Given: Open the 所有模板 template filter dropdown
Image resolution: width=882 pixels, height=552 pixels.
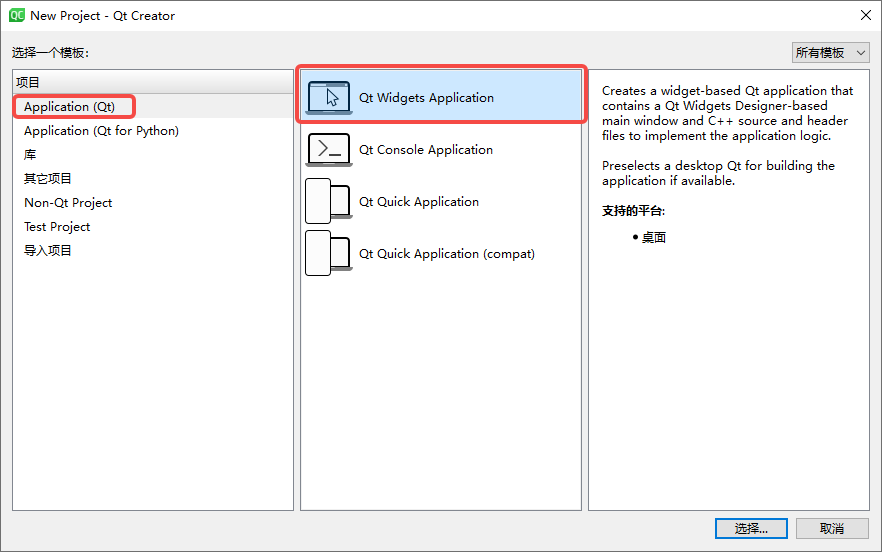Looking at the screenshot, I should [830, 53].
